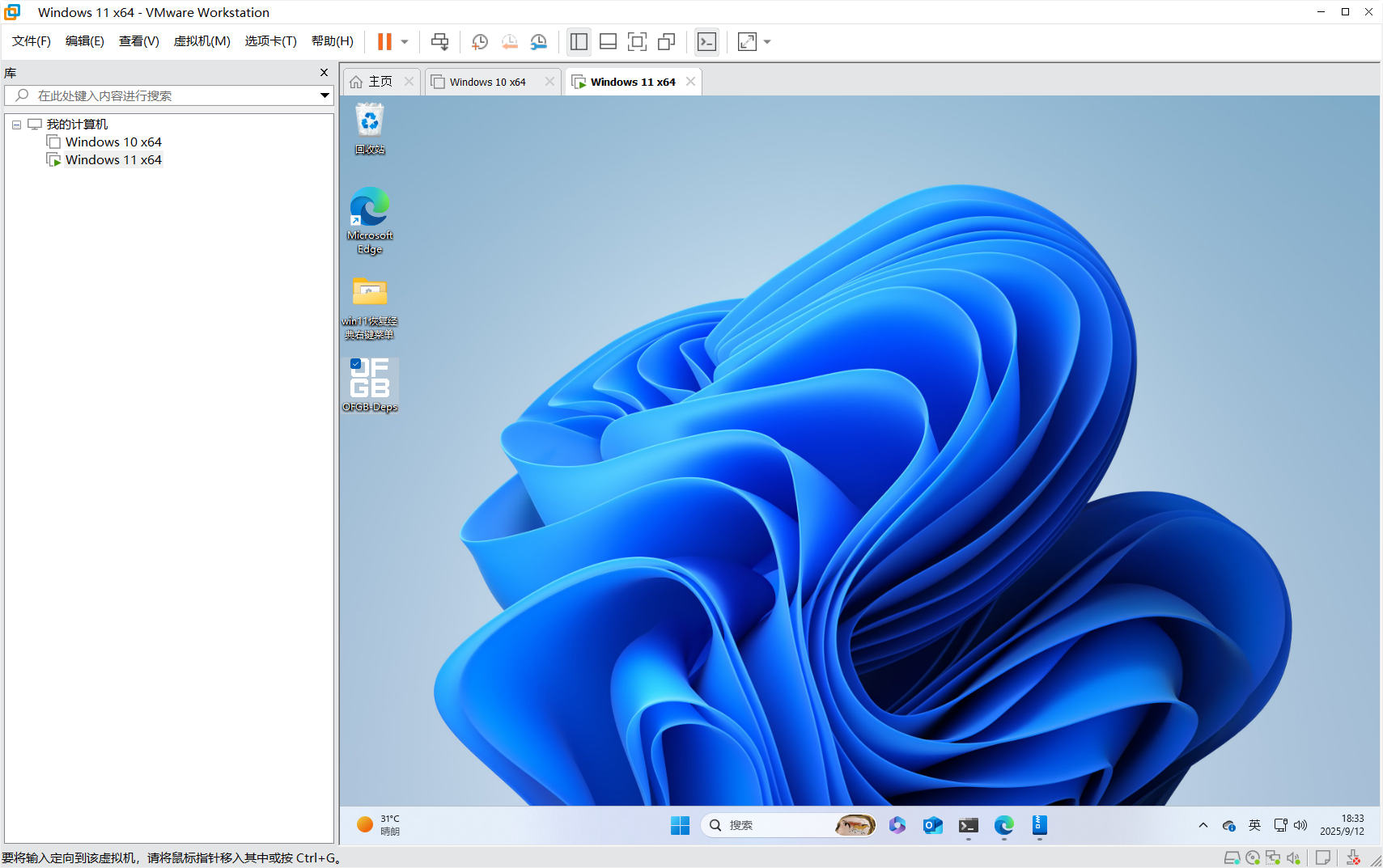This screenshot has height=868, width=1383.
Task: Open the blue app on guest taskbar
Action: pyautogui.click(x=1040, y=825)
